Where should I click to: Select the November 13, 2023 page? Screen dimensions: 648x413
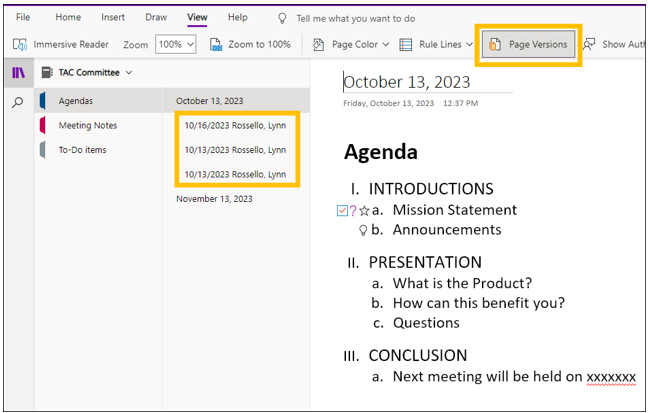214,199
